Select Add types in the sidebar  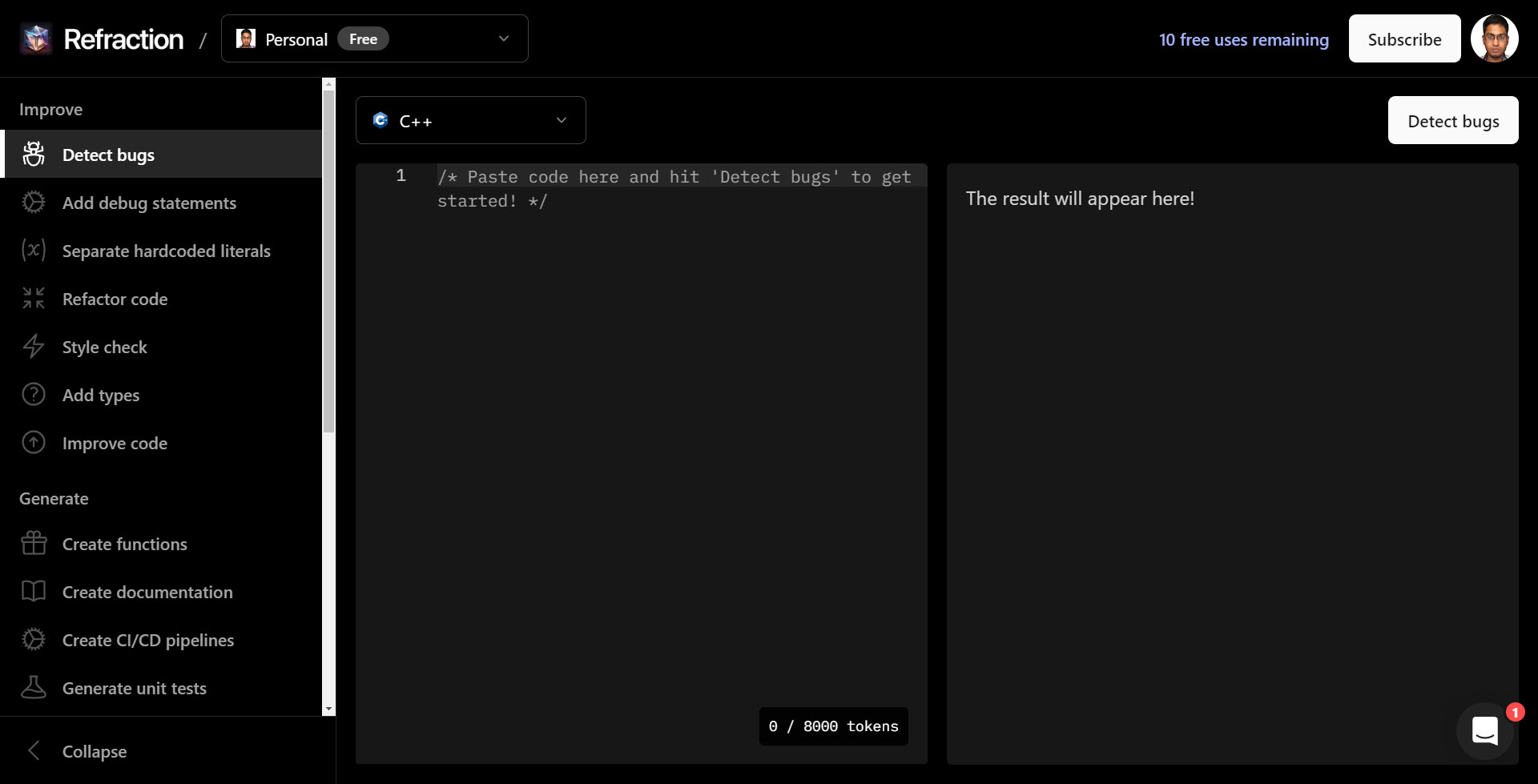click(x=101, y=395)
